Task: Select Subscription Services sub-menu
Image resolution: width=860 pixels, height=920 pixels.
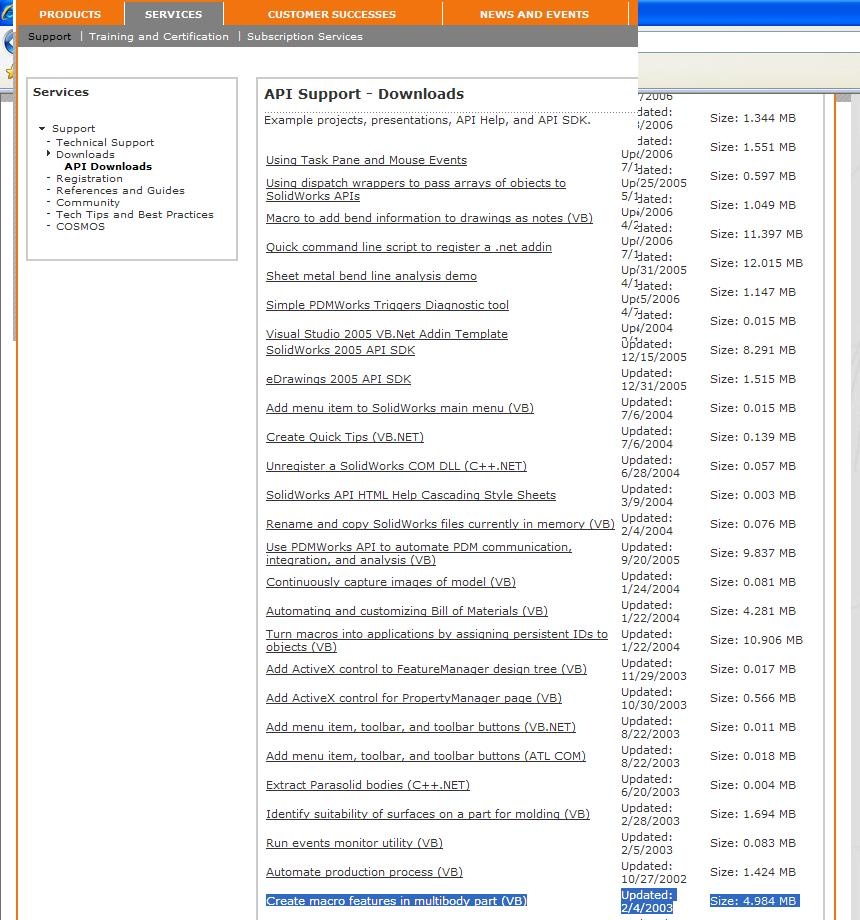Action: point(304,36)
